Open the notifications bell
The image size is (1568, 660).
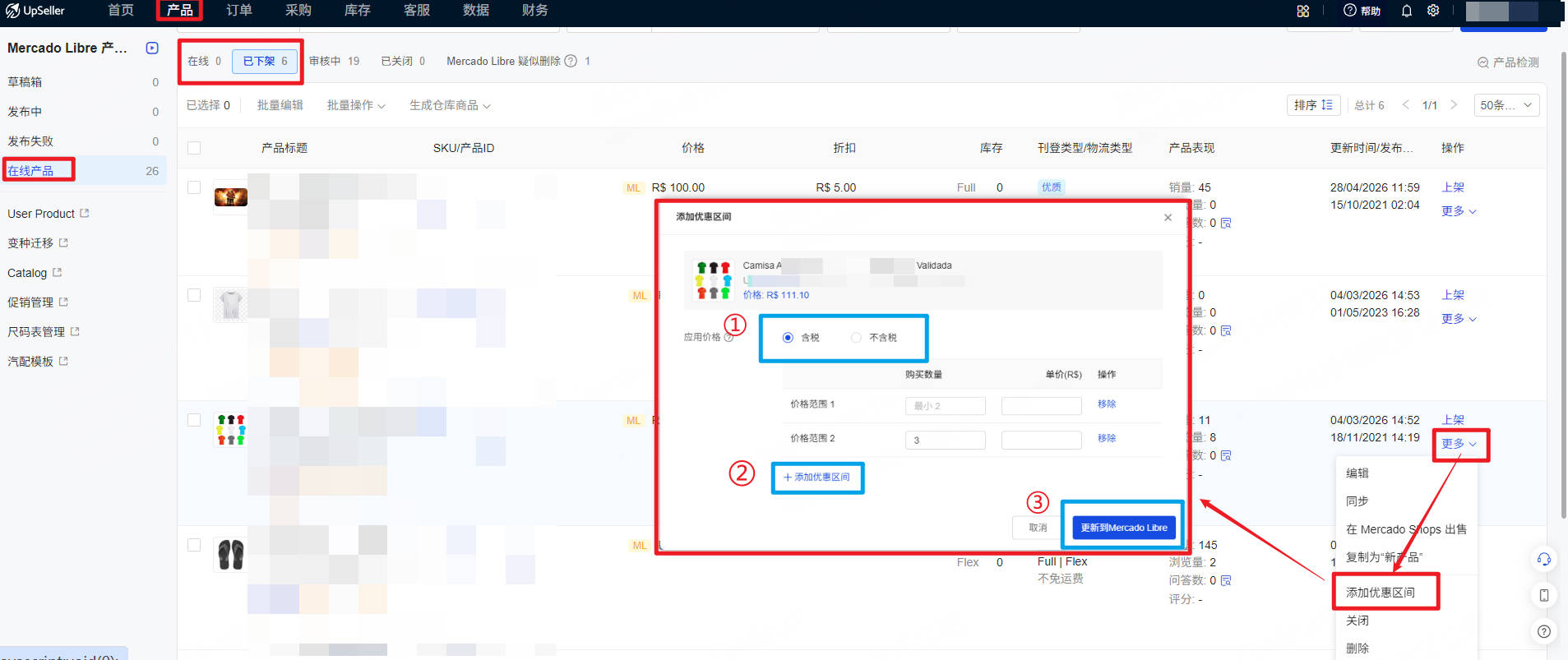coord(1407,11)
